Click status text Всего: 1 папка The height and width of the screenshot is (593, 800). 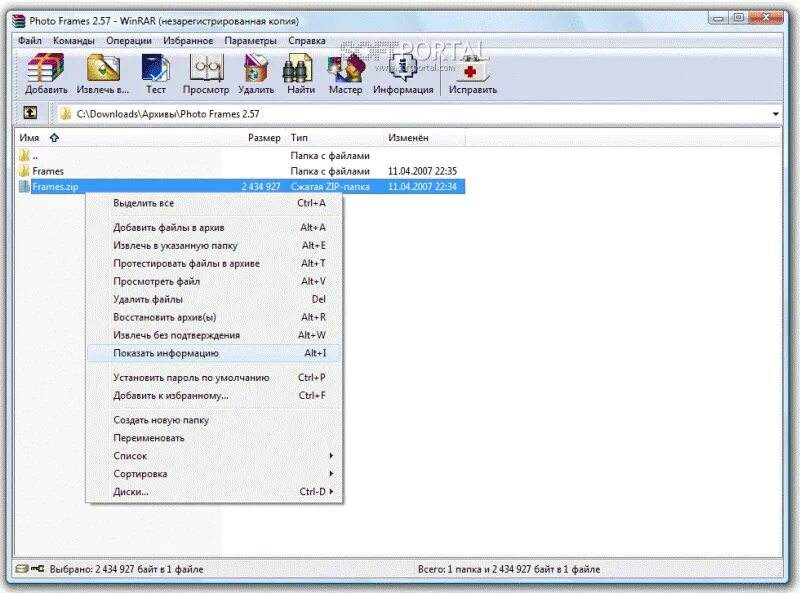[x=509, y=569]
